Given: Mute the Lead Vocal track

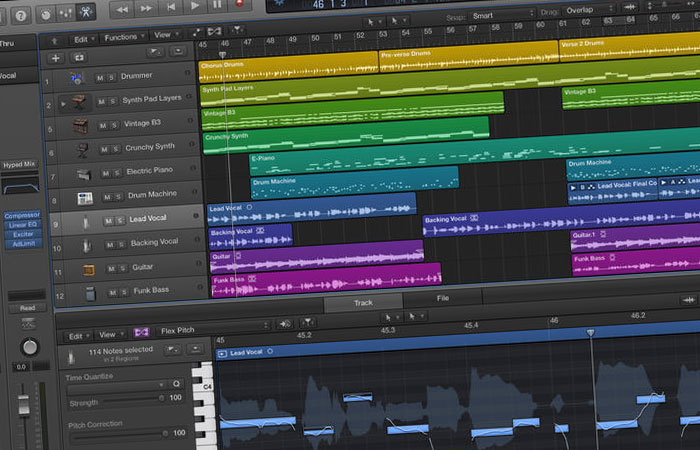Looking at the screenshot, I should [108, 220].
